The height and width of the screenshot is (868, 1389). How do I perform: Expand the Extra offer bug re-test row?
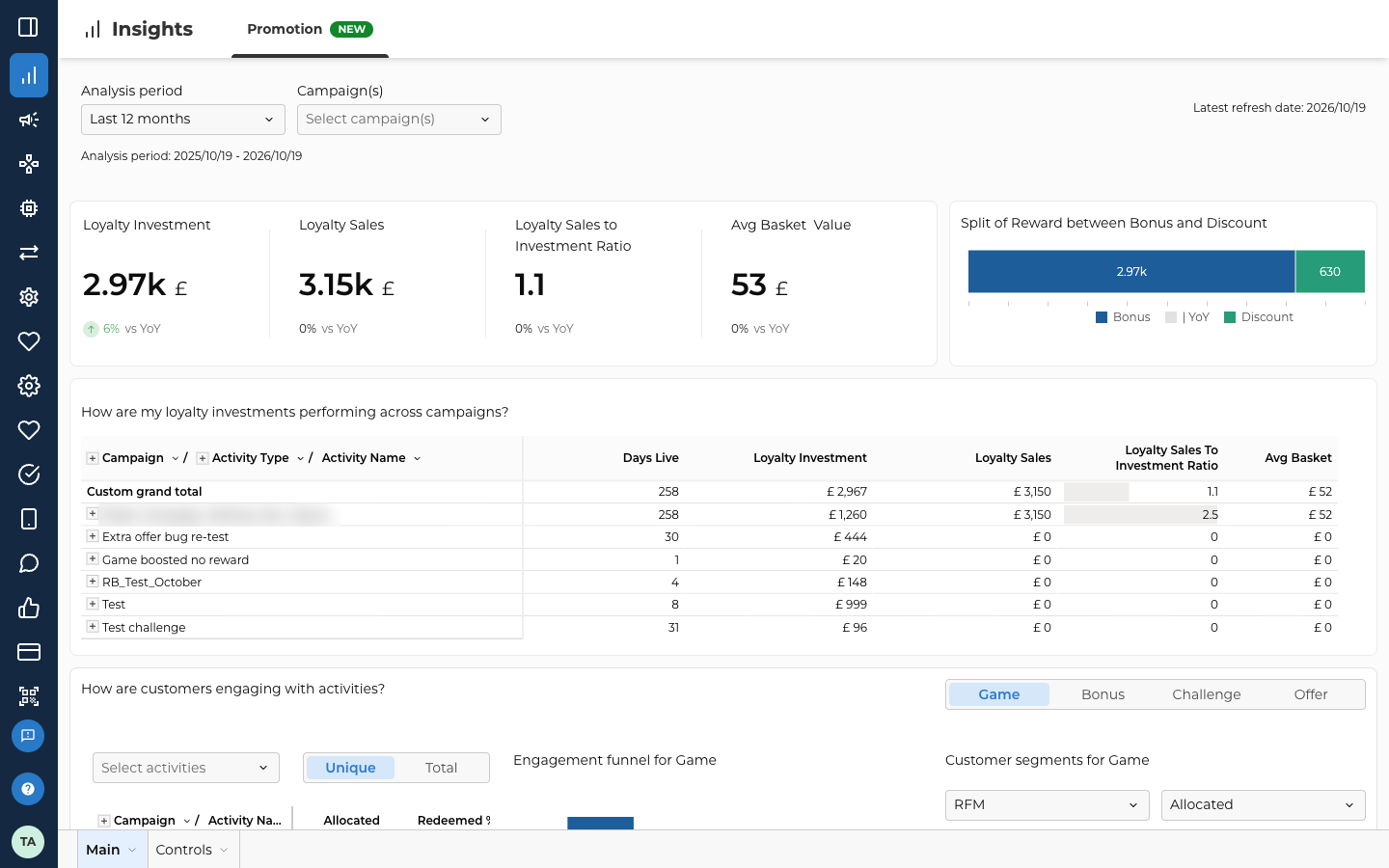click(93, 536)
